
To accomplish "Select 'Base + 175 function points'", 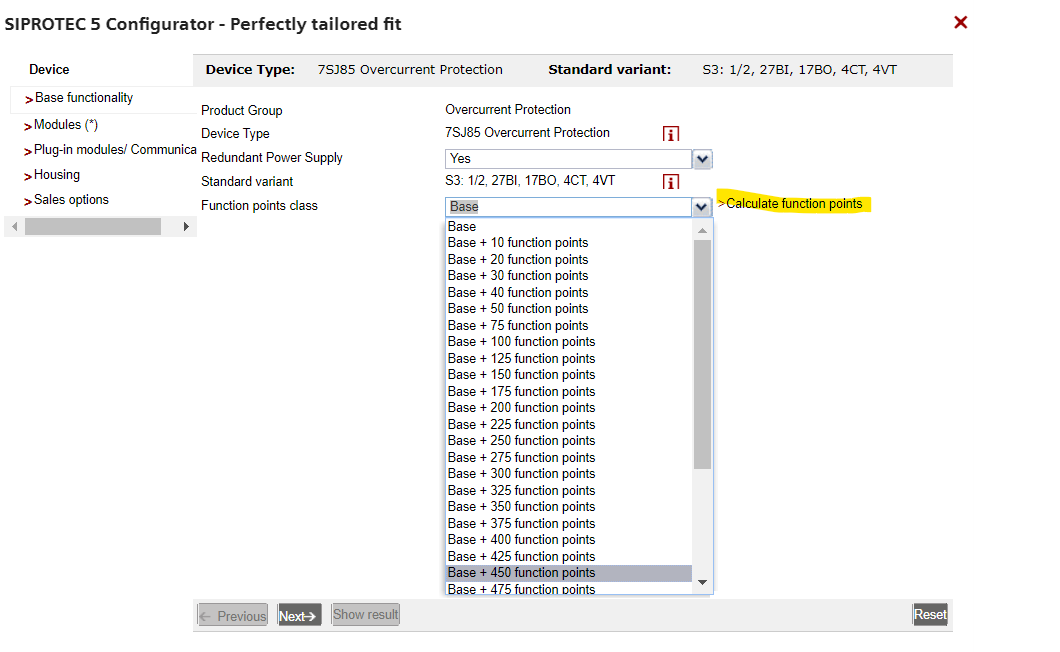I will coord(569,392).
